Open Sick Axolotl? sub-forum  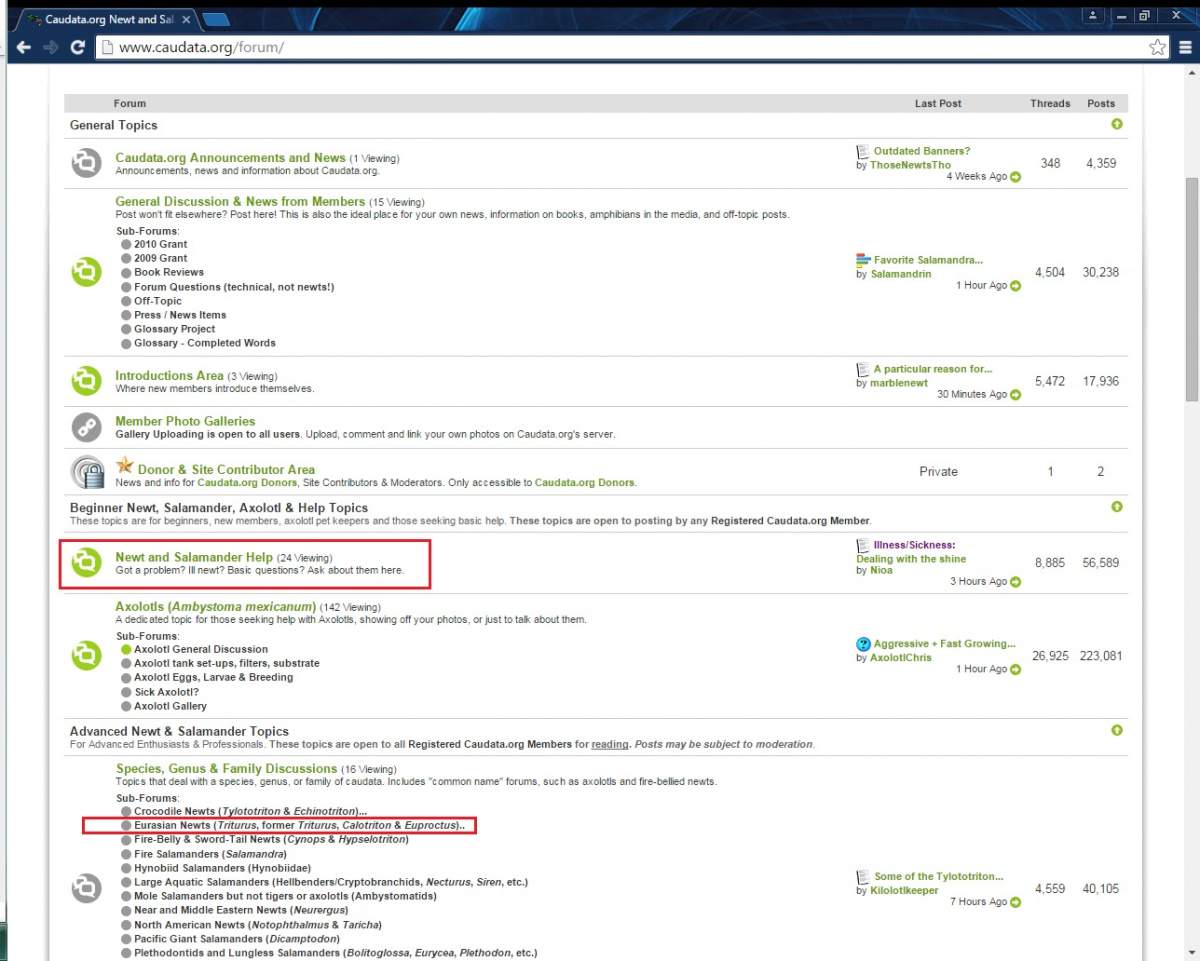[x=167, y=692]
